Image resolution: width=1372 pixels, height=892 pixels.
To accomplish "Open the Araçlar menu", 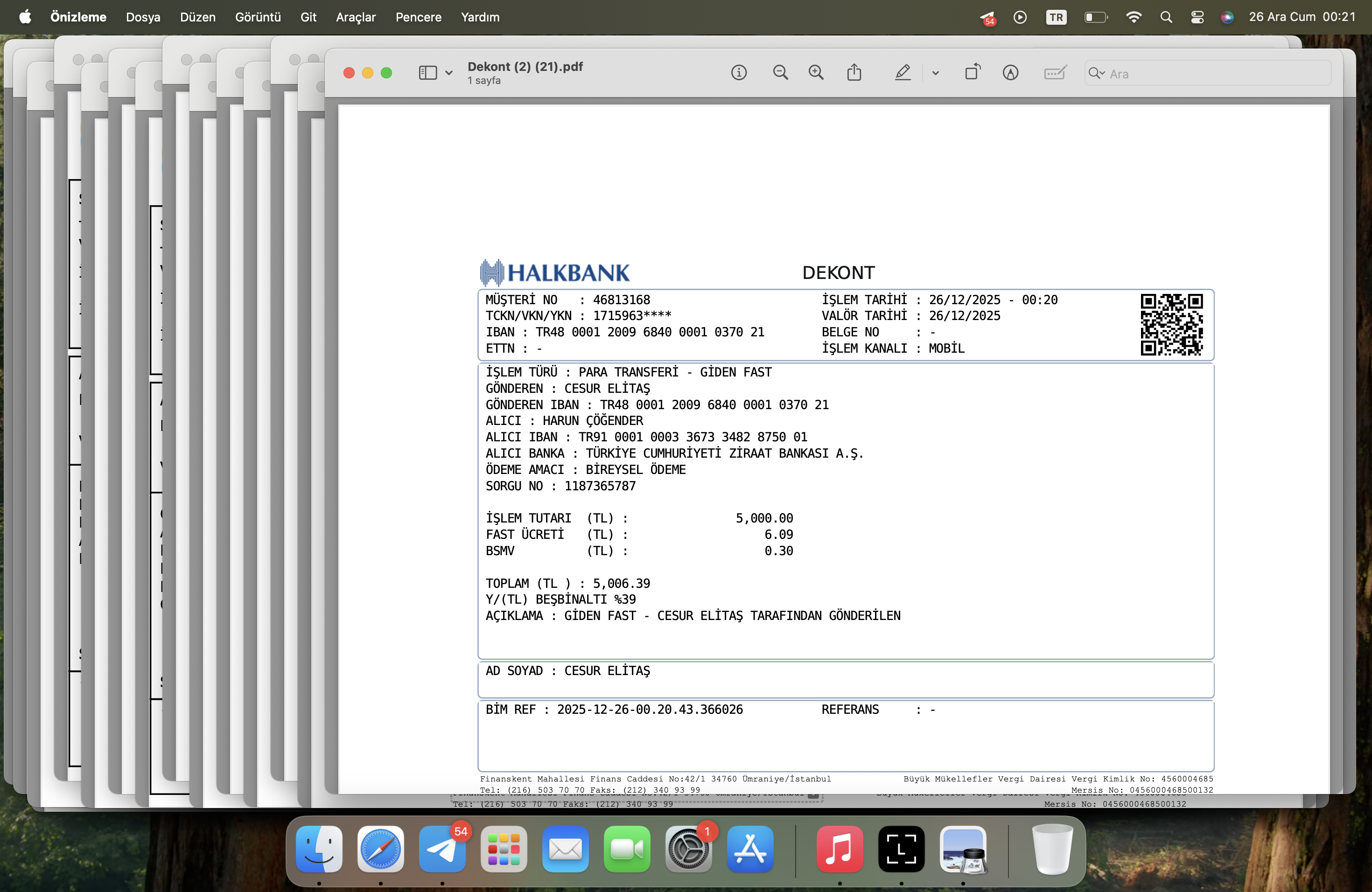I will tap(356, 17).
